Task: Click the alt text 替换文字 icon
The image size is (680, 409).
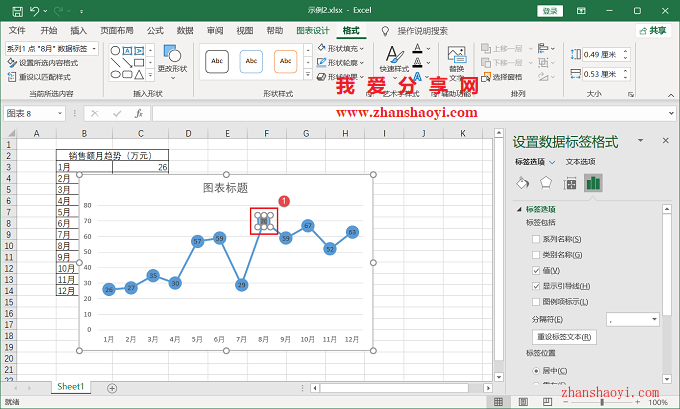Action: 457,63
